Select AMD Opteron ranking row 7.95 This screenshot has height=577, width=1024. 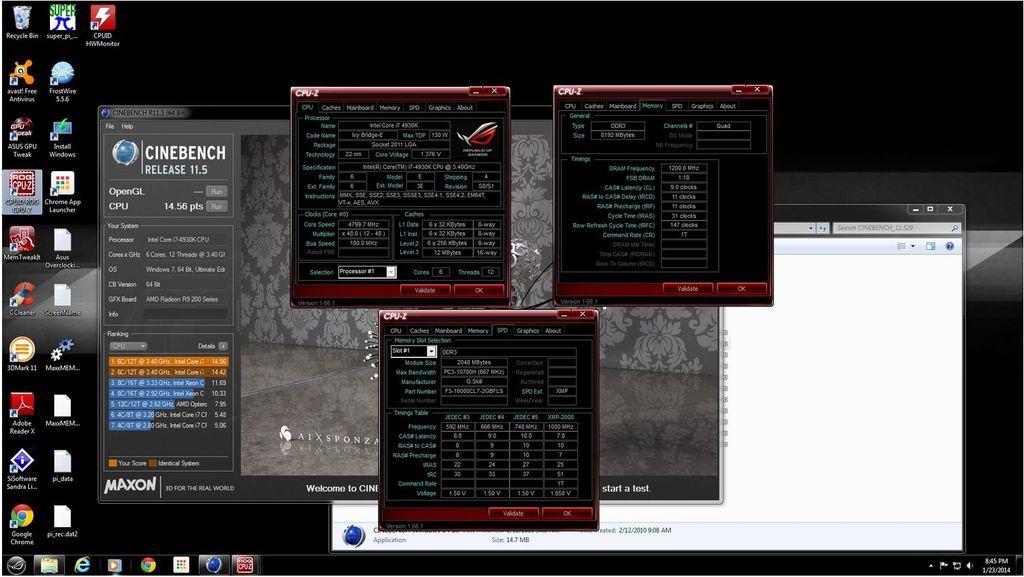click(168, 404)
